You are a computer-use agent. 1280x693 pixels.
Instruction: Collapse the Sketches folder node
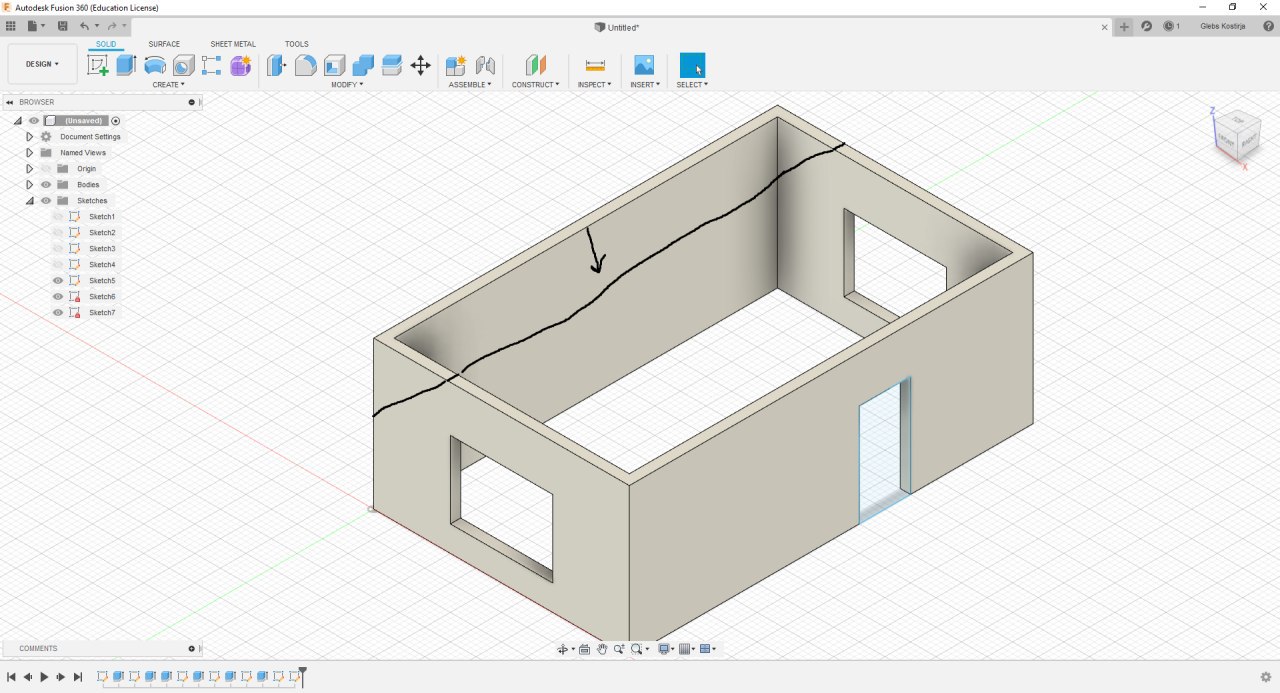click(x=30, y=200)
